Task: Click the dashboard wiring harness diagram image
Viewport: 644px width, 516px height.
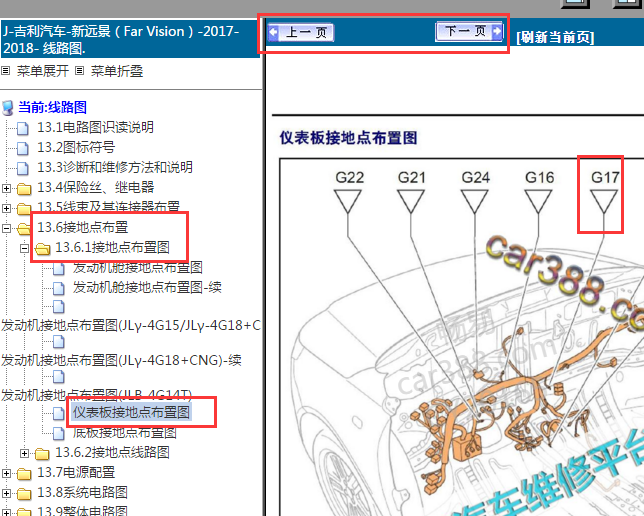Action: (x=462, y=337)
